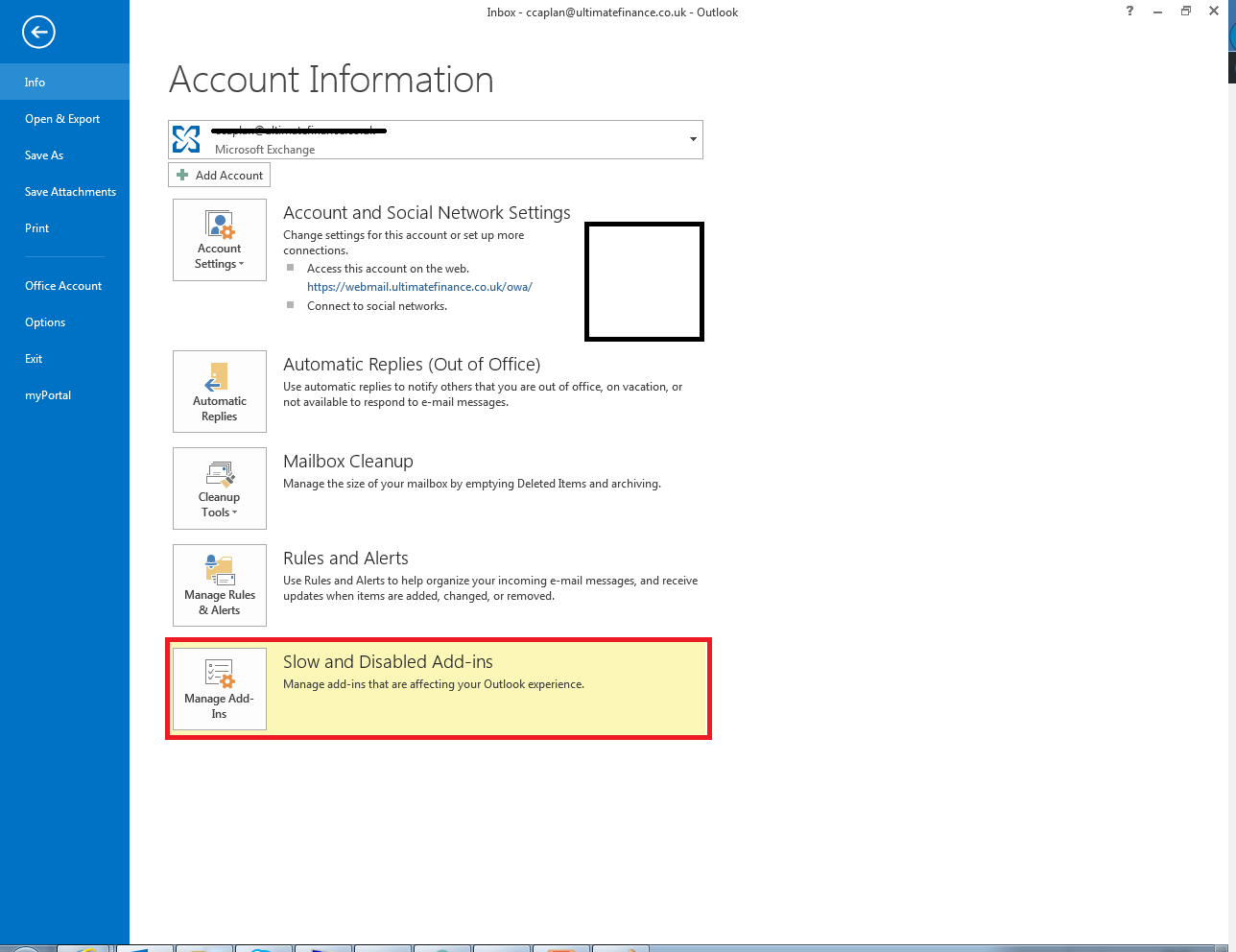Open the webmail.ultimatefinance.co.uk link
This screenshot has width=1236, height=952.
(x=419, y=286)
